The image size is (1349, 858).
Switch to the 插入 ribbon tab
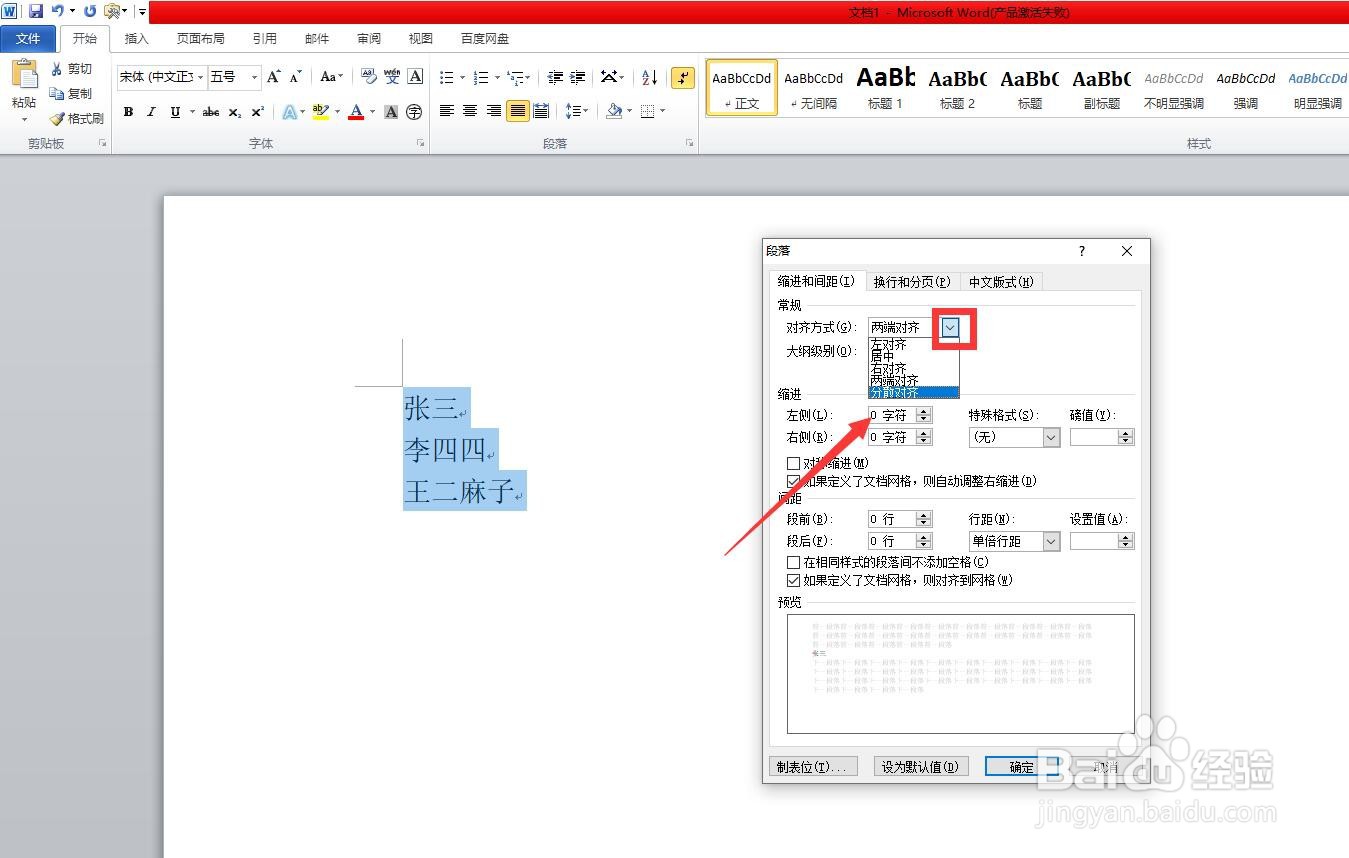[x=136, y=38]
